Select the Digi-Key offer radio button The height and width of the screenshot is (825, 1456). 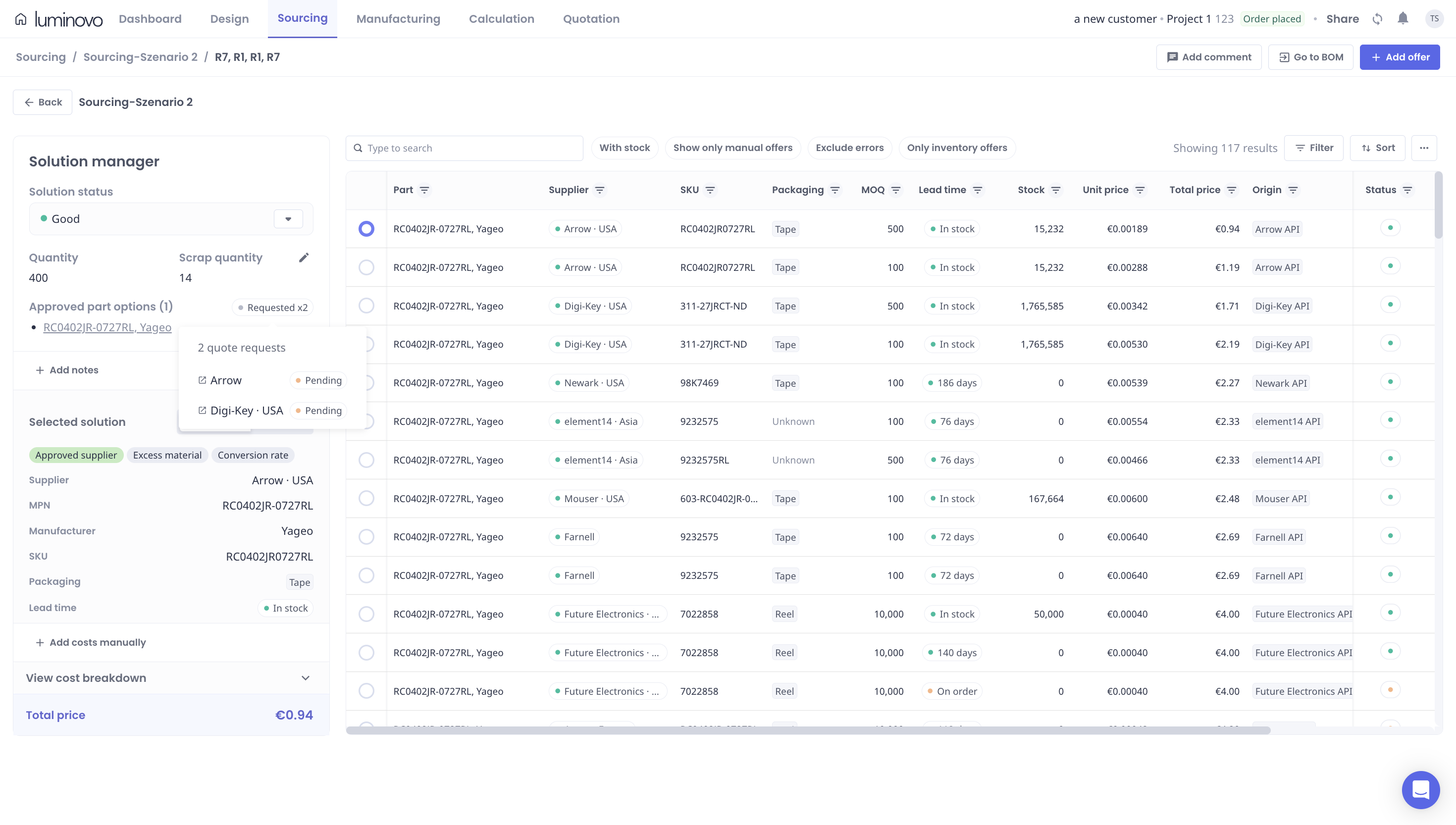[366, 306]
